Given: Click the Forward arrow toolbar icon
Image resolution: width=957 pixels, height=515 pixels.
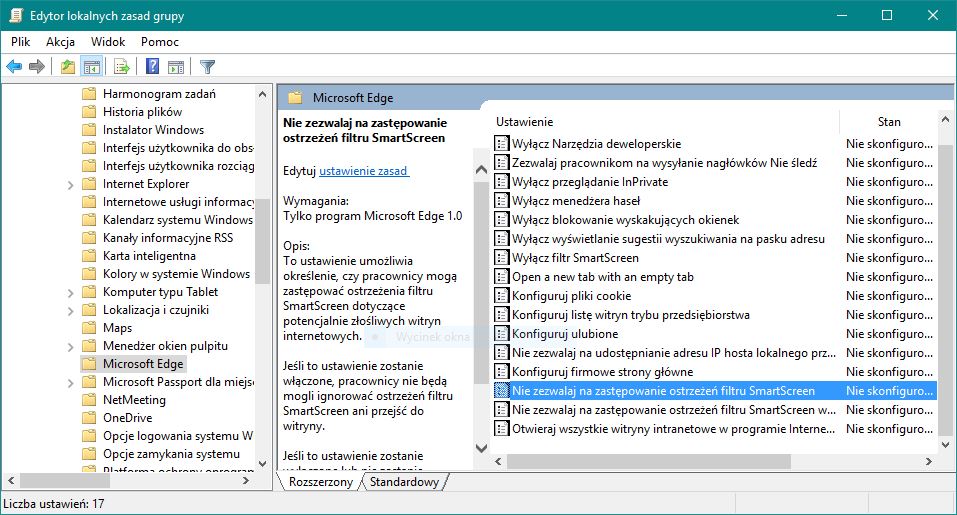Looking at the screenshot, I should pyautogui.click(x=37, y=67).
